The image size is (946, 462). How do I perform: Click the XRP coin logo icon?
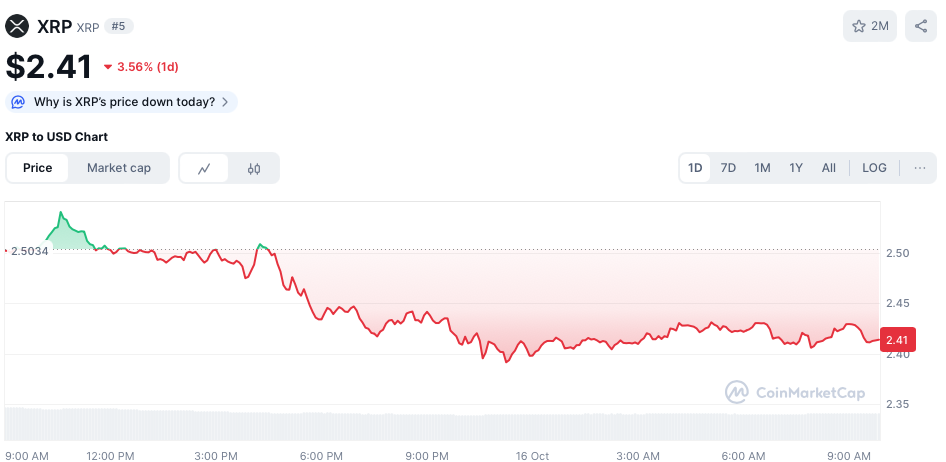click(x=18, y=26)
